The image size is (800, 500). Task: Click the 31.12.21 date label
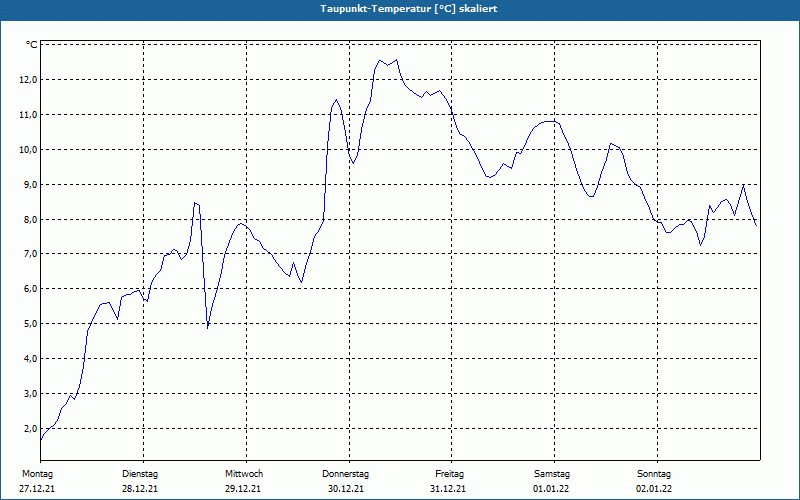coord(448,489)
